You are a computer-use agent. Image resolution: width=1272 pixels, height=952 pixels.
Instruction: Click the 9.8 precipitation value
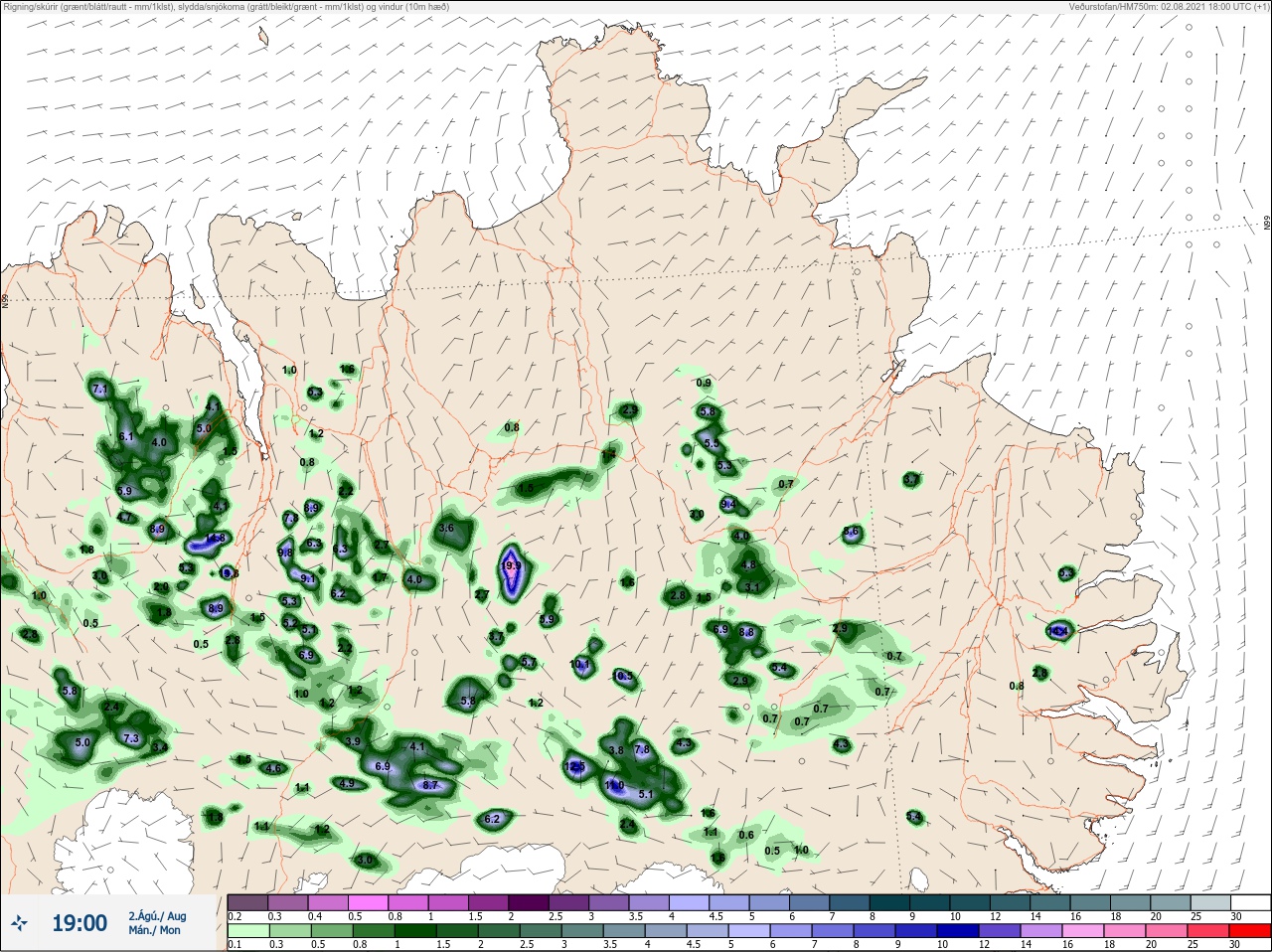(x=285, y=553)
